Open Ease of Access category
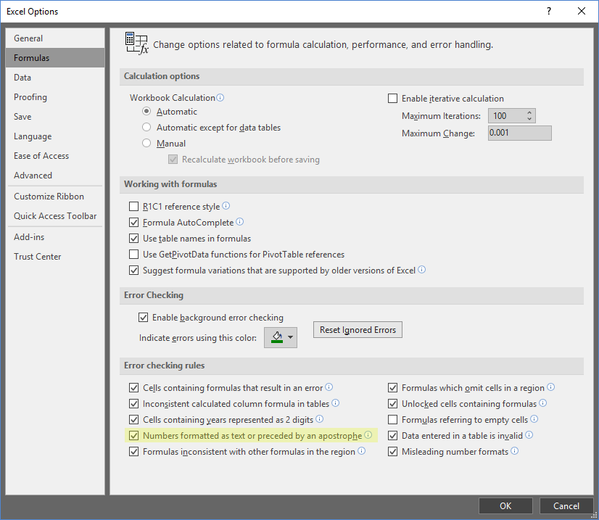599x520 pixels. (55, 156)
